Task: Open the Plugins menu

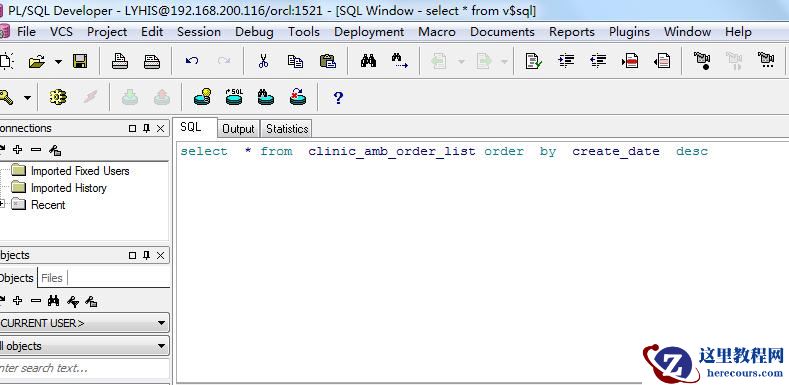Action: 629,32
